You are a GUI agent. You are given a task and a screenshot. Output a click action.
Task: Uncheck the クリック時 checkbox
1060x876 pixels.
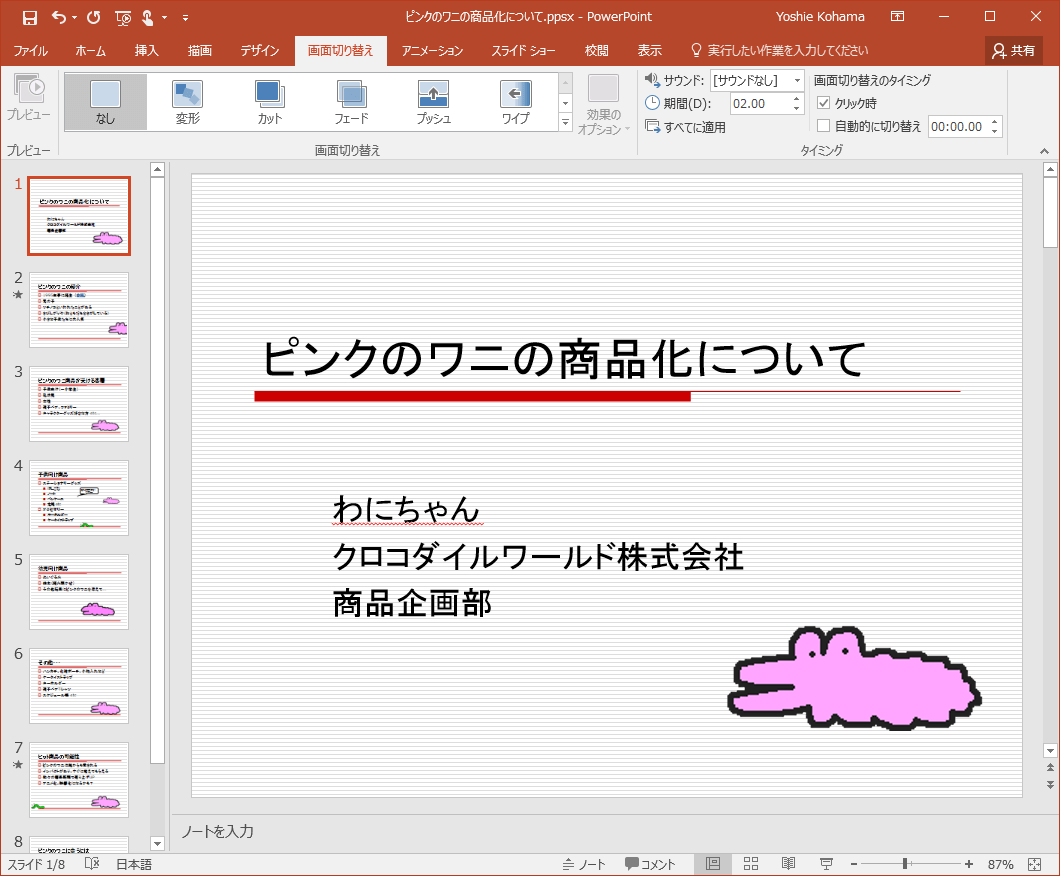(824, 103)
